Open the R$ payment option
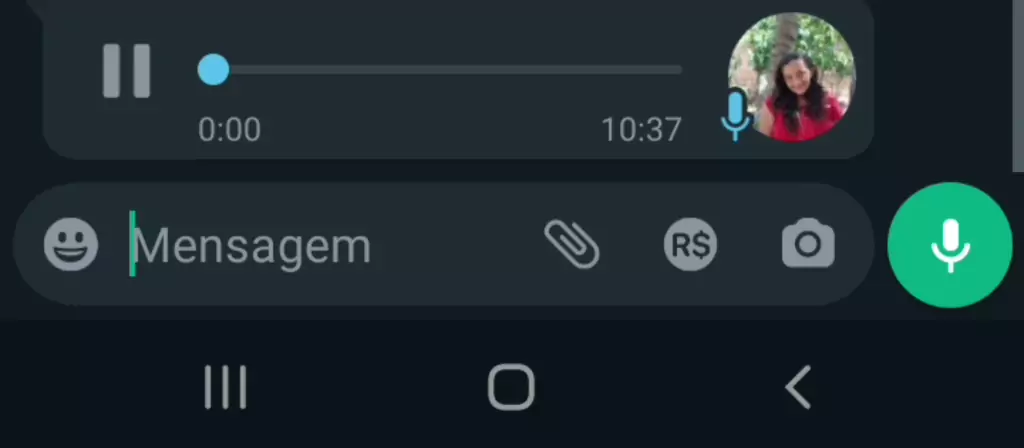This screenshot has width=1024, height=448. point(690,244)
